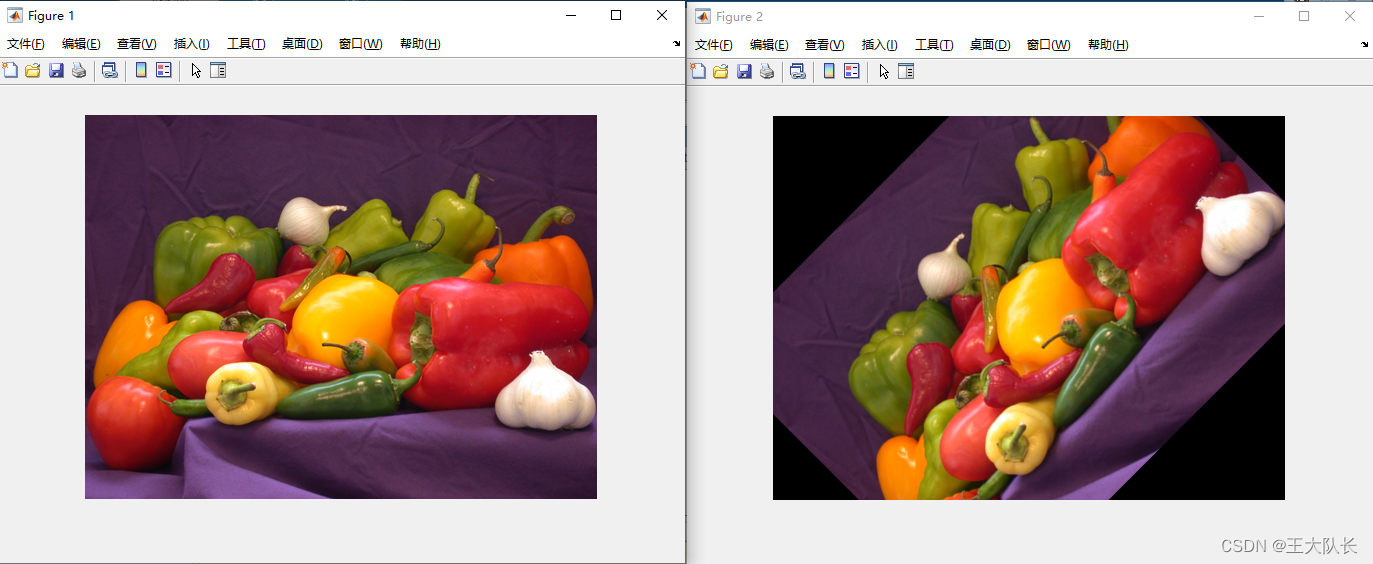The image size is (1373, 564).
Task: Click Link Plot icon in Figure 1
Action: (x=110, y=70)
